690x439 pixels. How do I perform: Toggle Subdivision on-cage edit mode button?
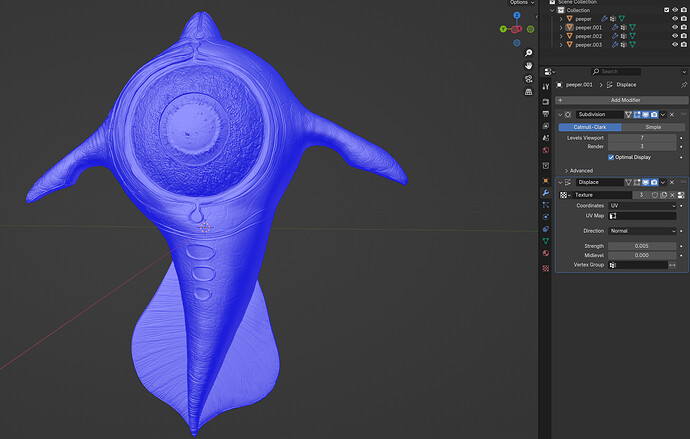pyautogui.click(x=628, y=114)
